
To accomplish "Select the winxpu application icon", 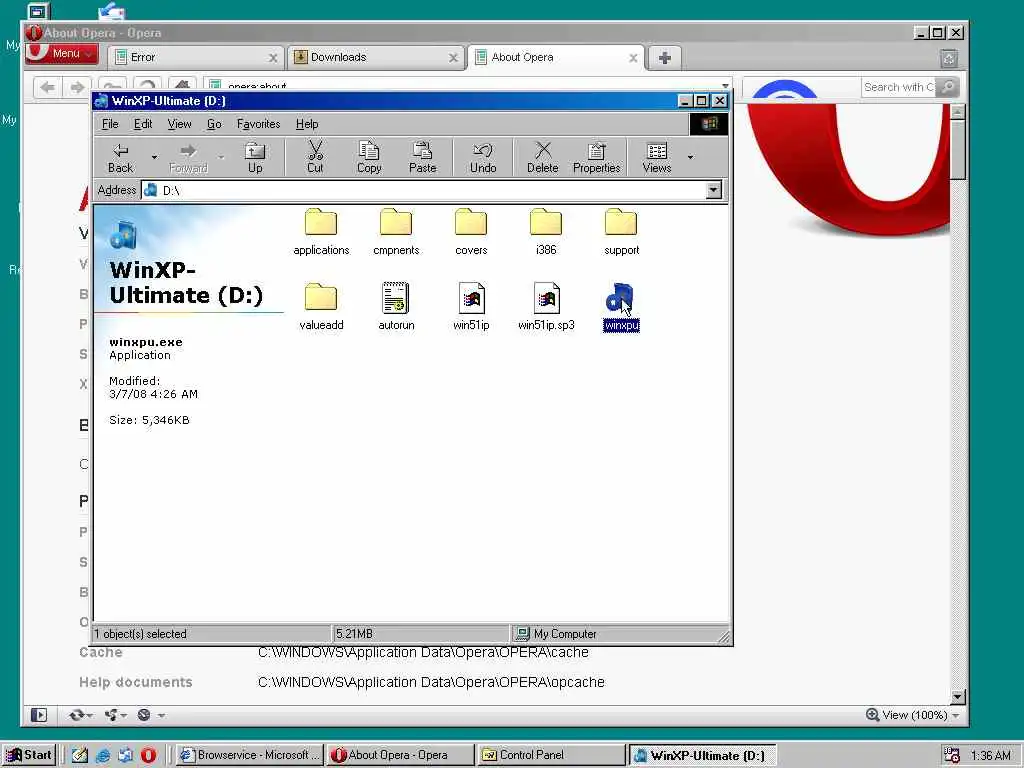I will pos(621,307).
